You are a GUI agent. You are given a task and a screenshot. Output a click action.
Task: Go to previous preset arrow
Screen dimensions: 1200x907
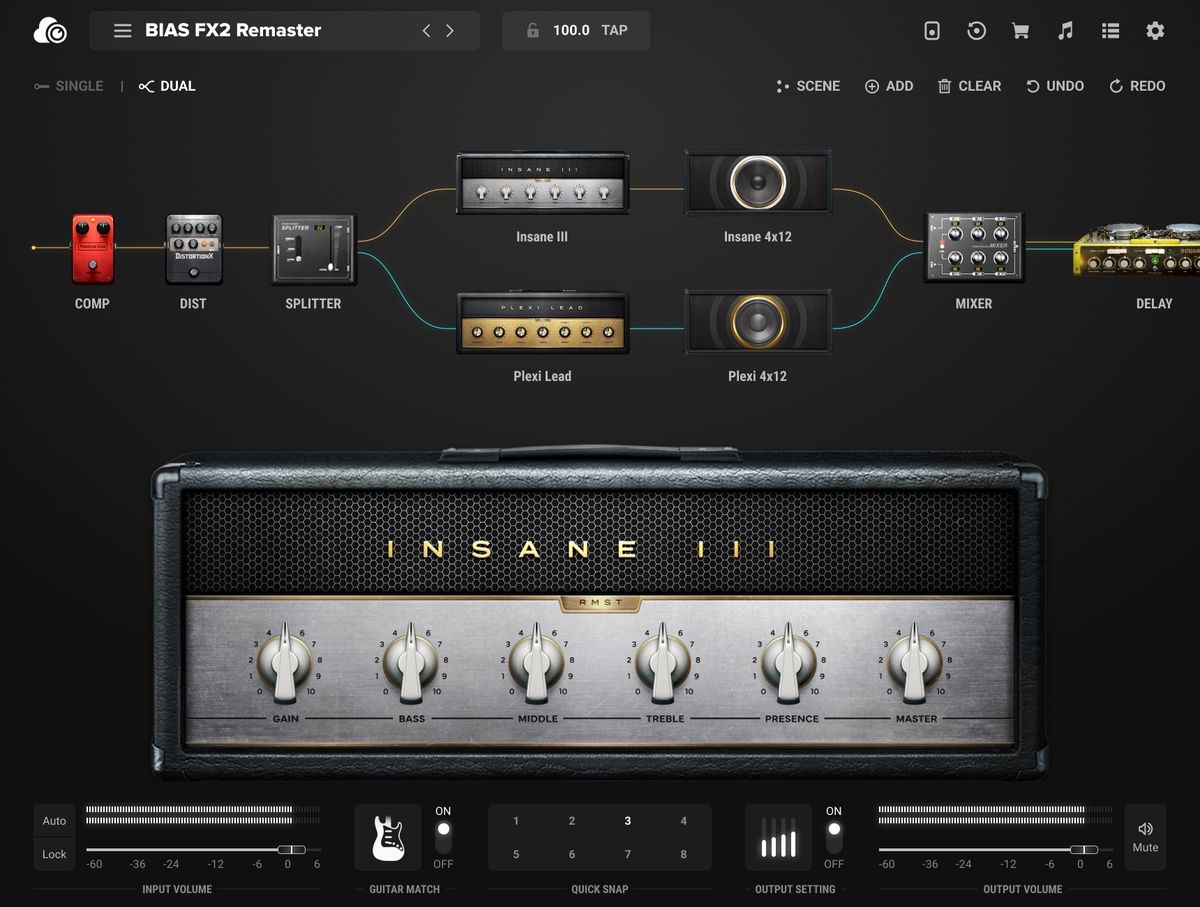[x=426, y=31]
